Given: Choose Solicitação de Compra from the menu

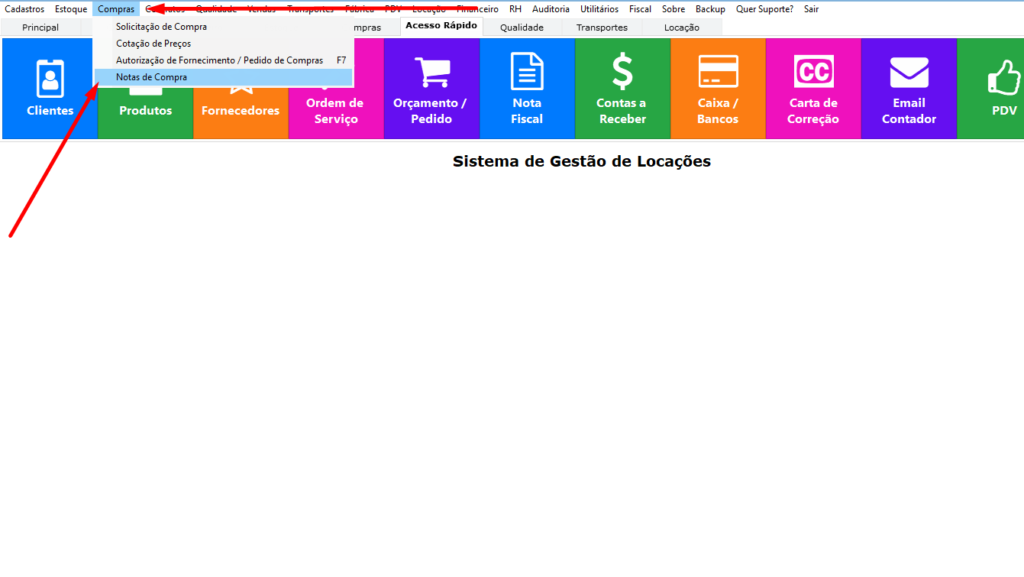Looking at the screenshot, I should pos(161,27).
